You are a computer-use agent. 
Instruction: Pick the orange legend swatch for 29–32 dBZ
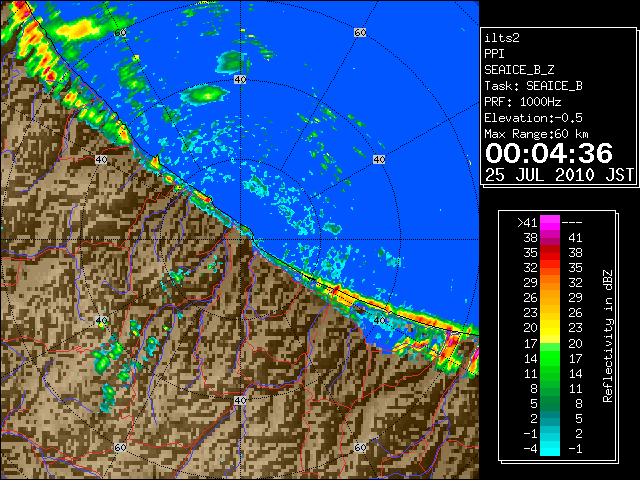tap(550, 282)
